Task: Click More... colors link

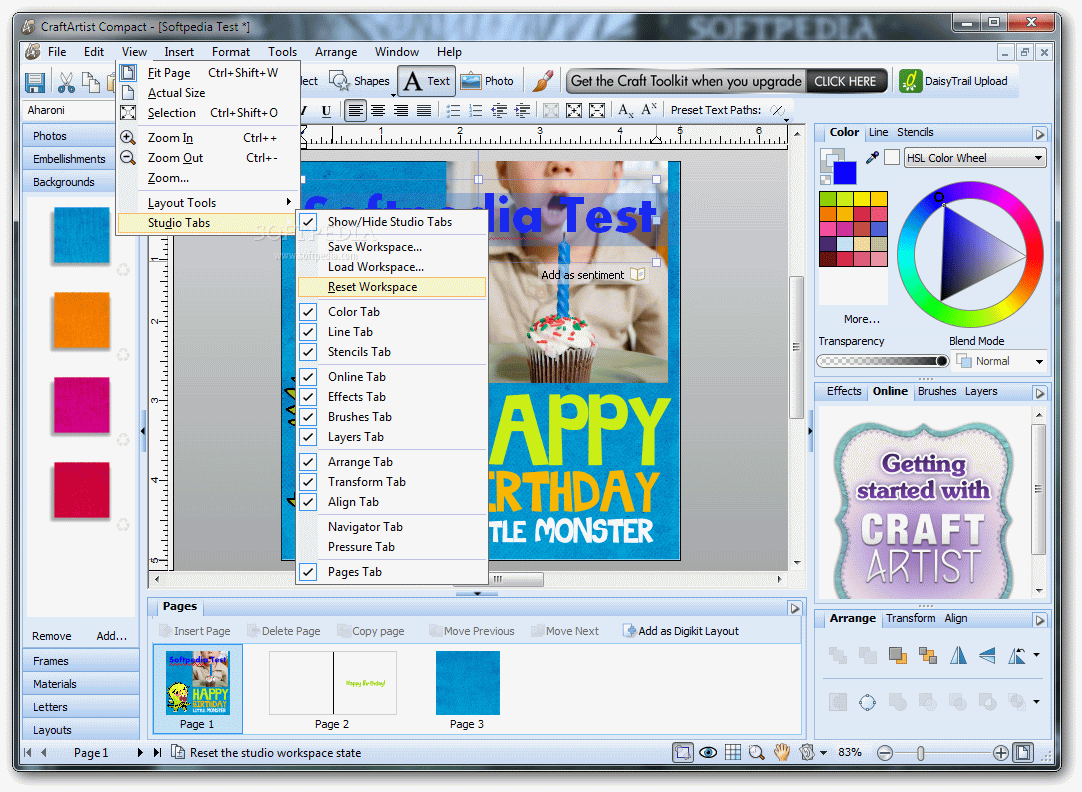Action: (861, 319)
